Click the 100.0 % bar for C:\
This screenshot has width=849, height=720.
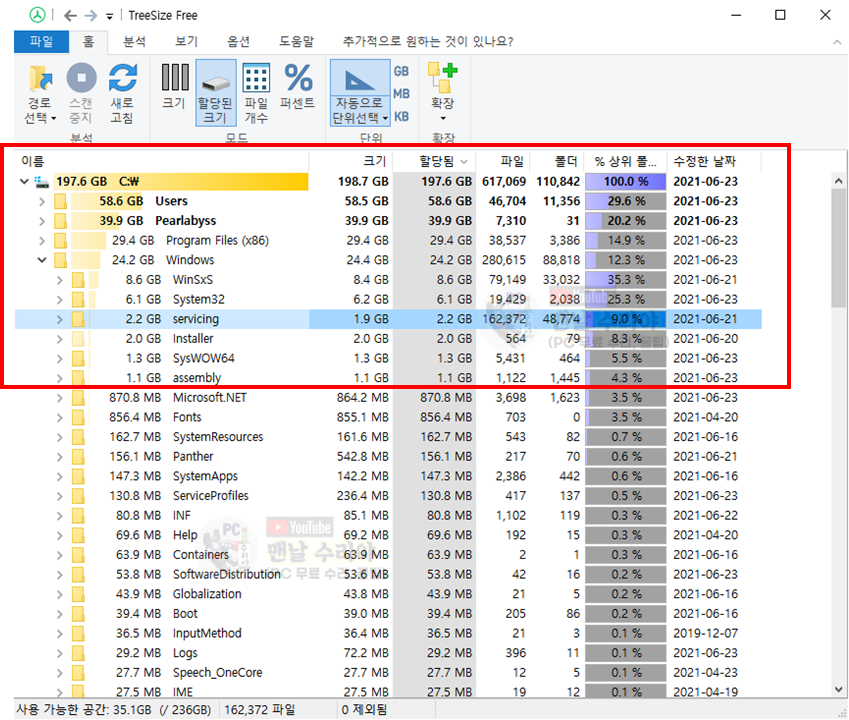point(625,181)
